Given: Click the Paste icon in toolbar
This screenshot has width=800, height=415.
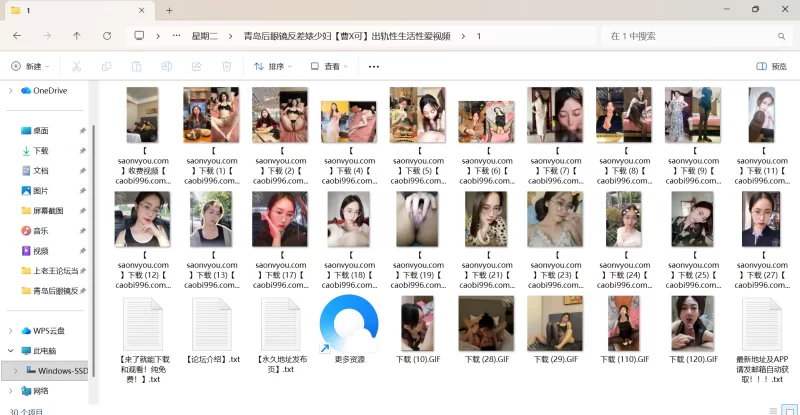Looking at the screenshot, I should pos(136,67).
